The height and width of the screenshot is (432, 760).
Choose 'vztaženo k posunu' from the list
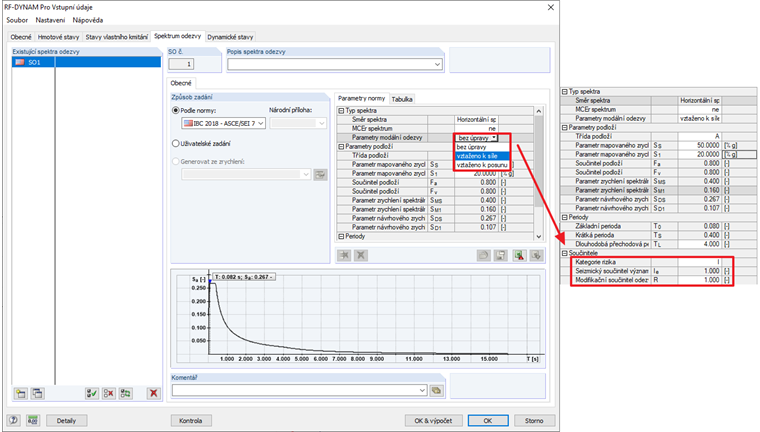(482, 165)
